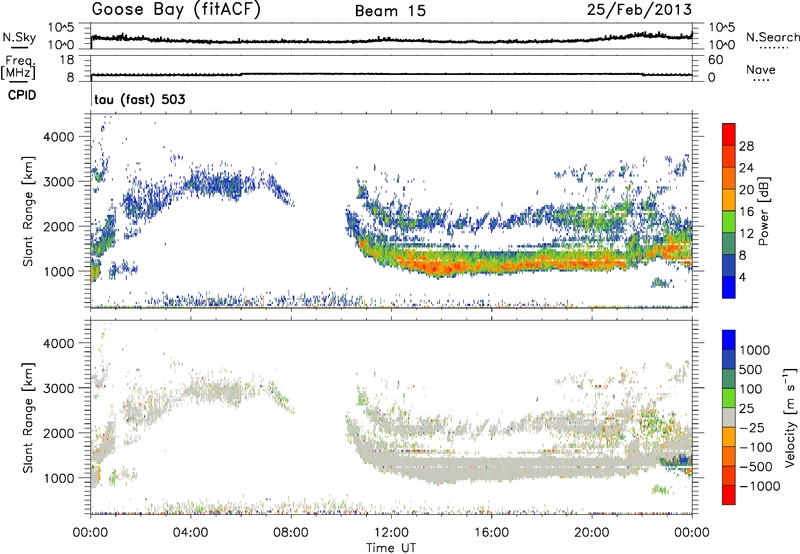Image resolution: width=800 pixels, height=554 pixels.
Task: Click the "3000" tick in the velocity panel
Action: coord(58,388)
